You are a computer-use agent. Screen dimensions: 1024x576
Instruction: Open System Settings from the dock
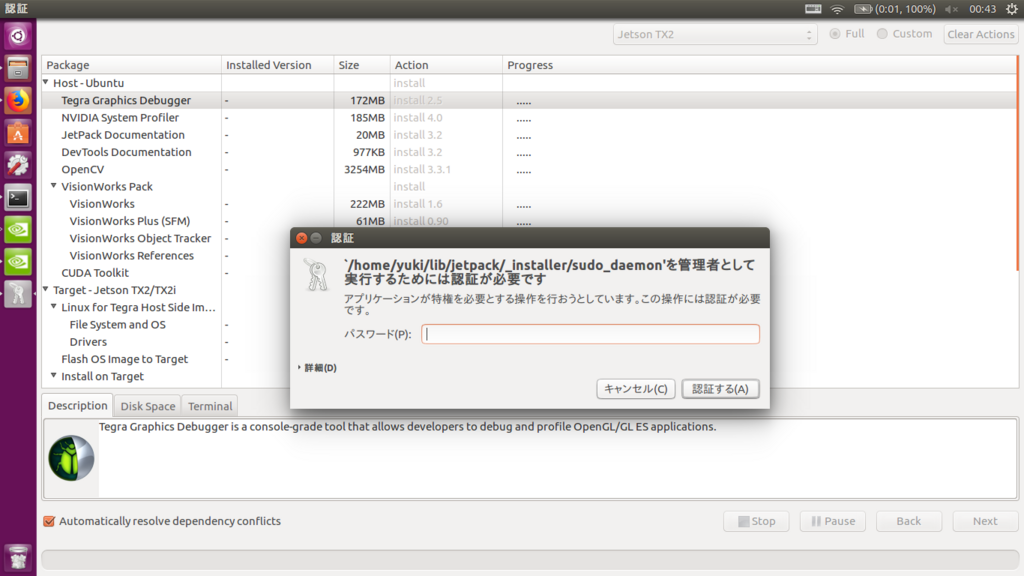click(18, 165)
